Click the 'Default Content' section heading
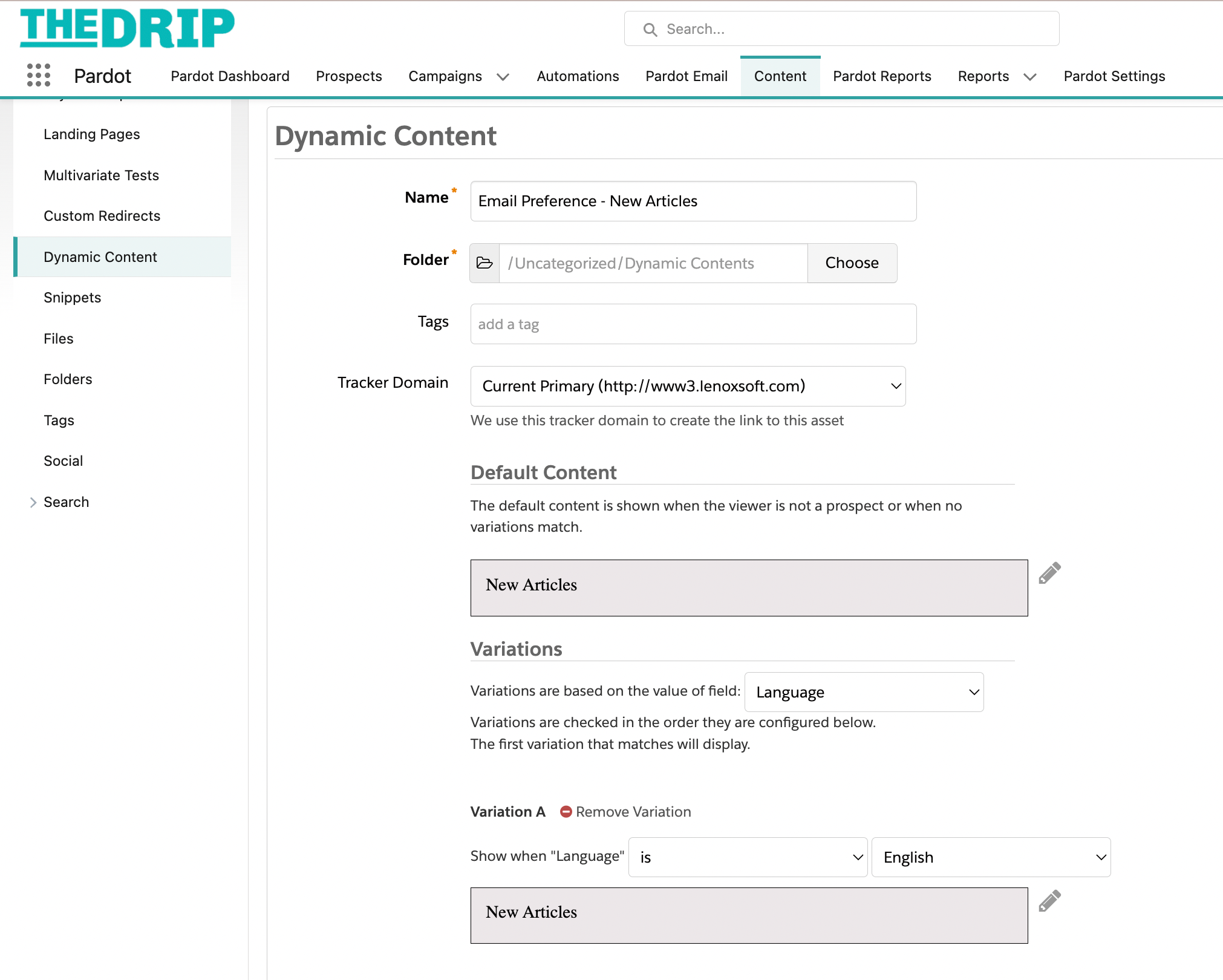The height and width of the screenshot is (980, 1223). pos(544,472)
